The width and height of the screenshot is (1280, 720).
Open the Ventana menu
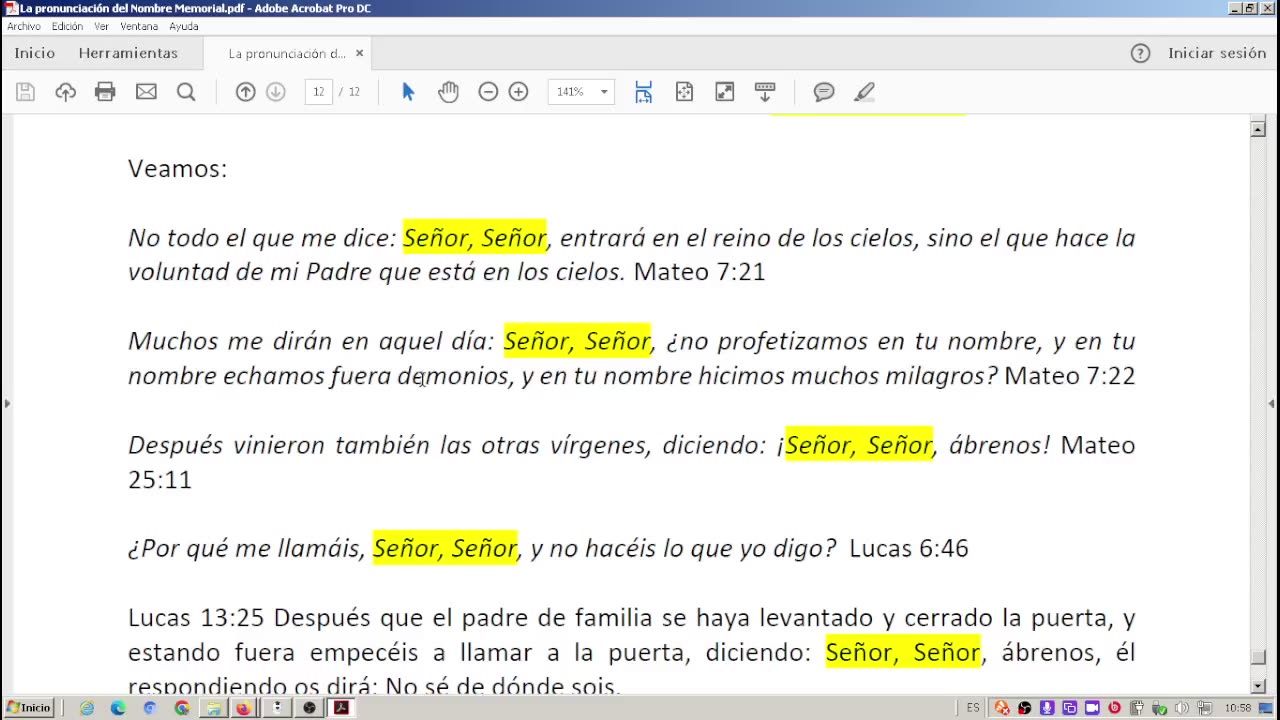[139, 27]
